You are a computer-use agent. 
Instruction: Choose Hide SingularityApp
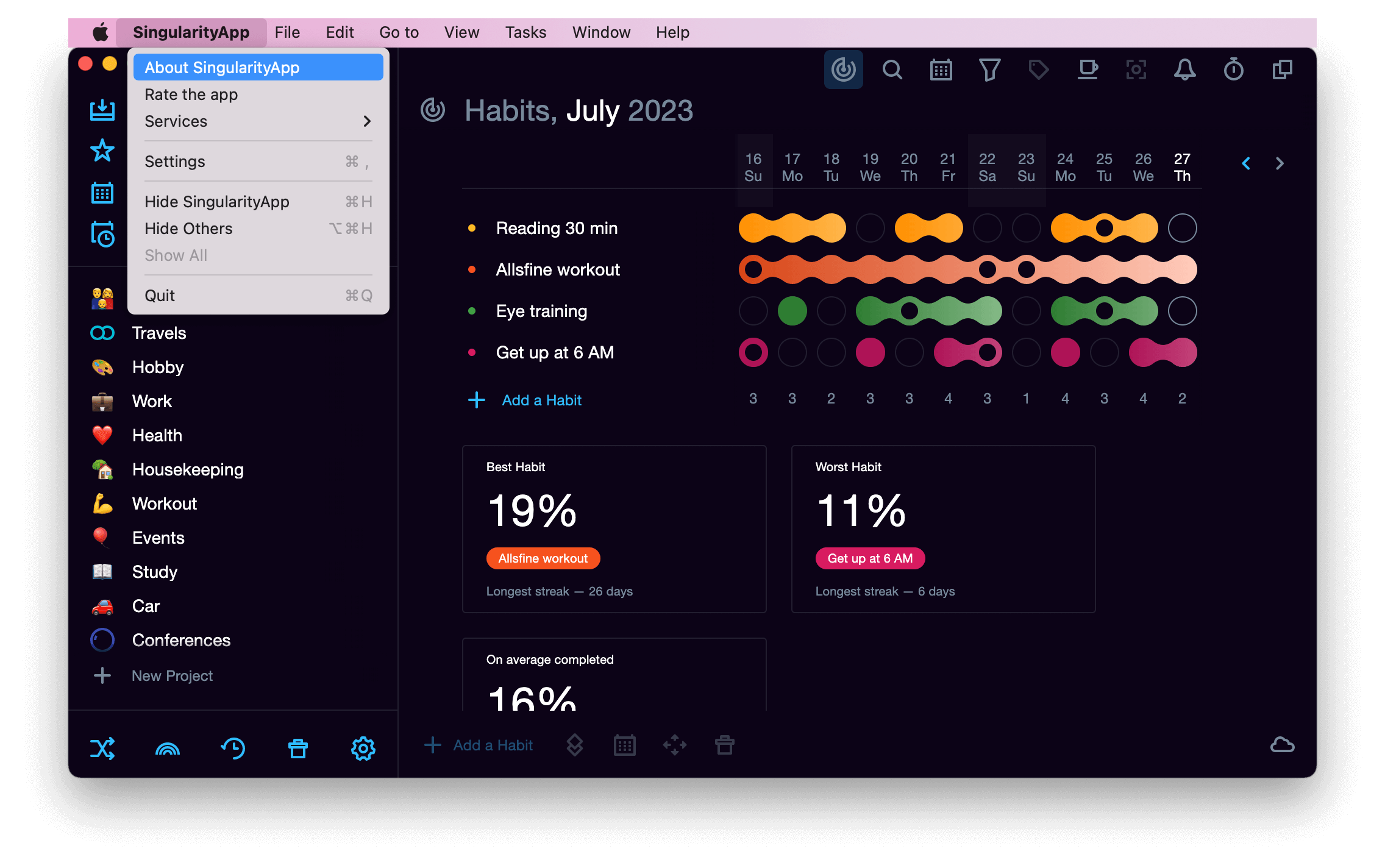click(x=258, y=202)
